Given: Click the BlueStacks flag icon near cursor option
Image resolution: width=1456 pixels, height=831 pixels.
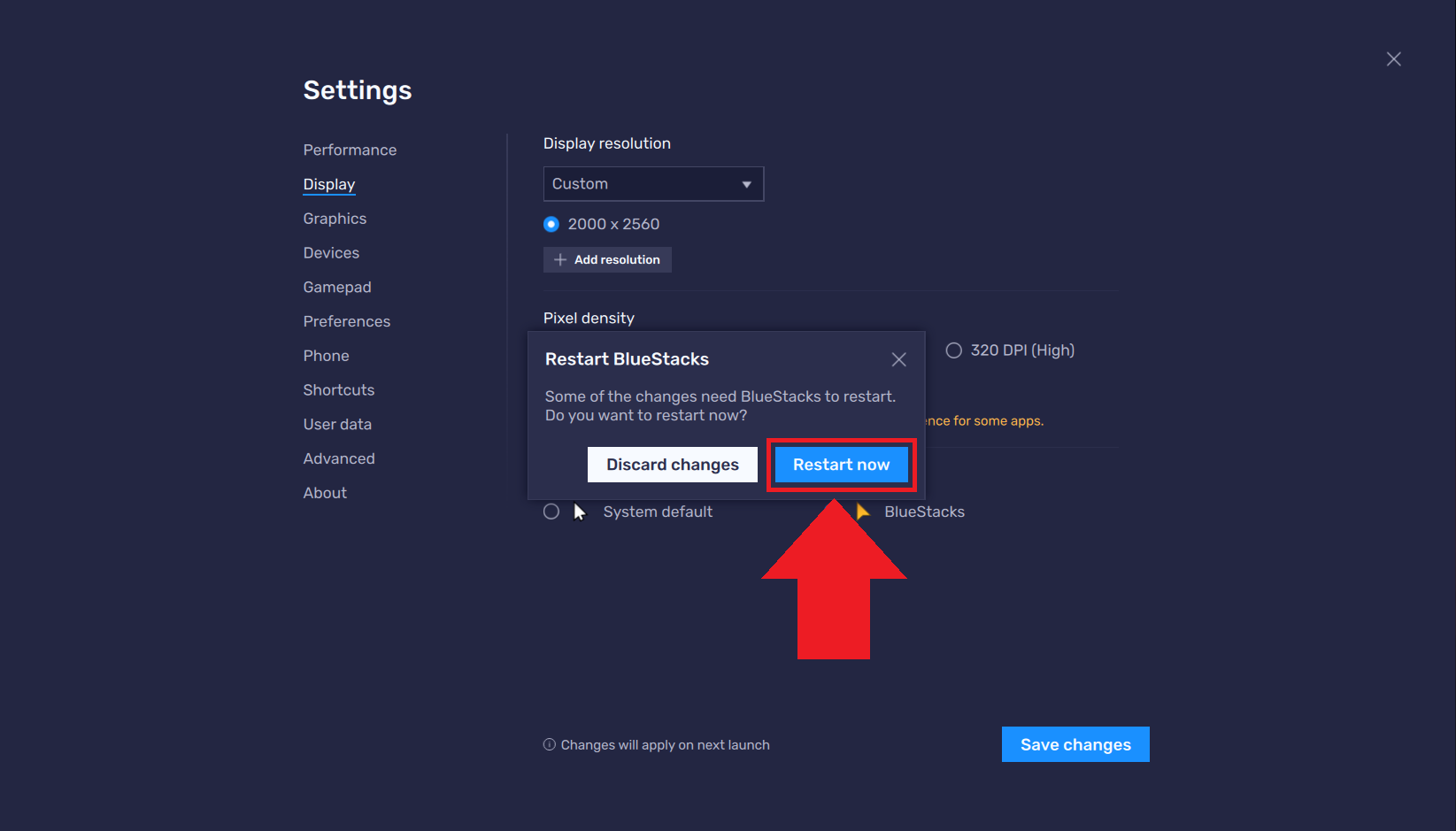Looking at the screenshot, I should 862,511.
